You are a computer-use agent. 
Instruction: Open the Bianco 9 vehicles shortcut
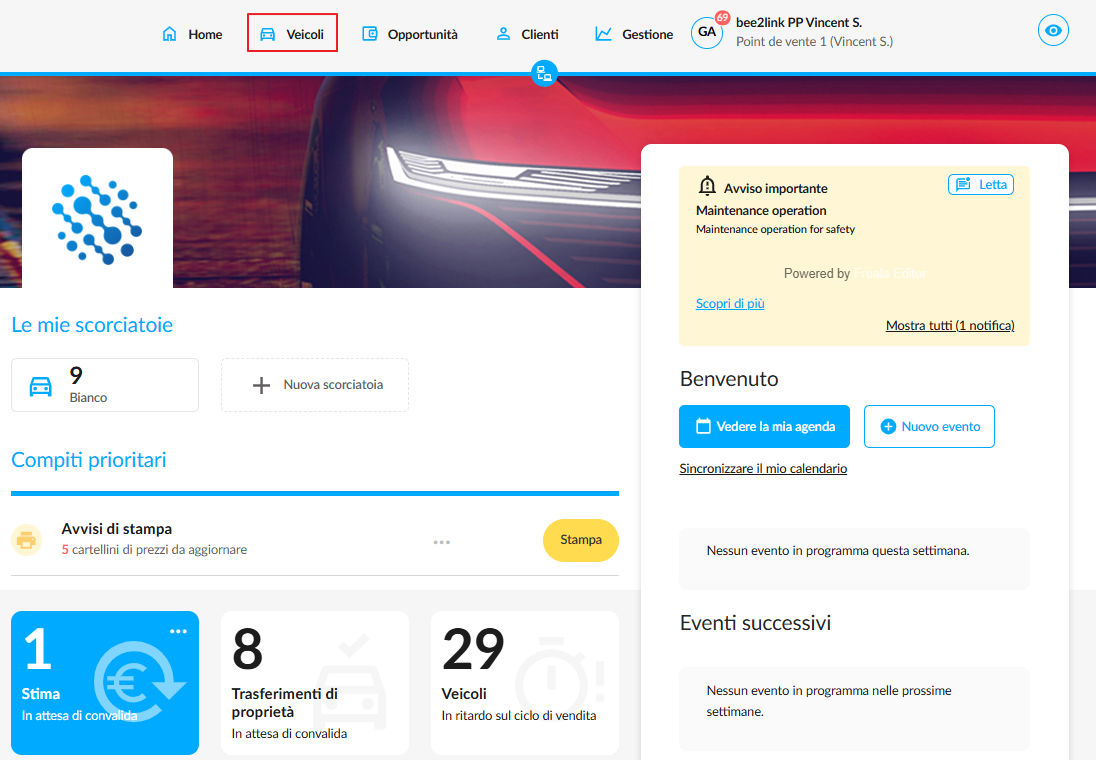(105, 385)
